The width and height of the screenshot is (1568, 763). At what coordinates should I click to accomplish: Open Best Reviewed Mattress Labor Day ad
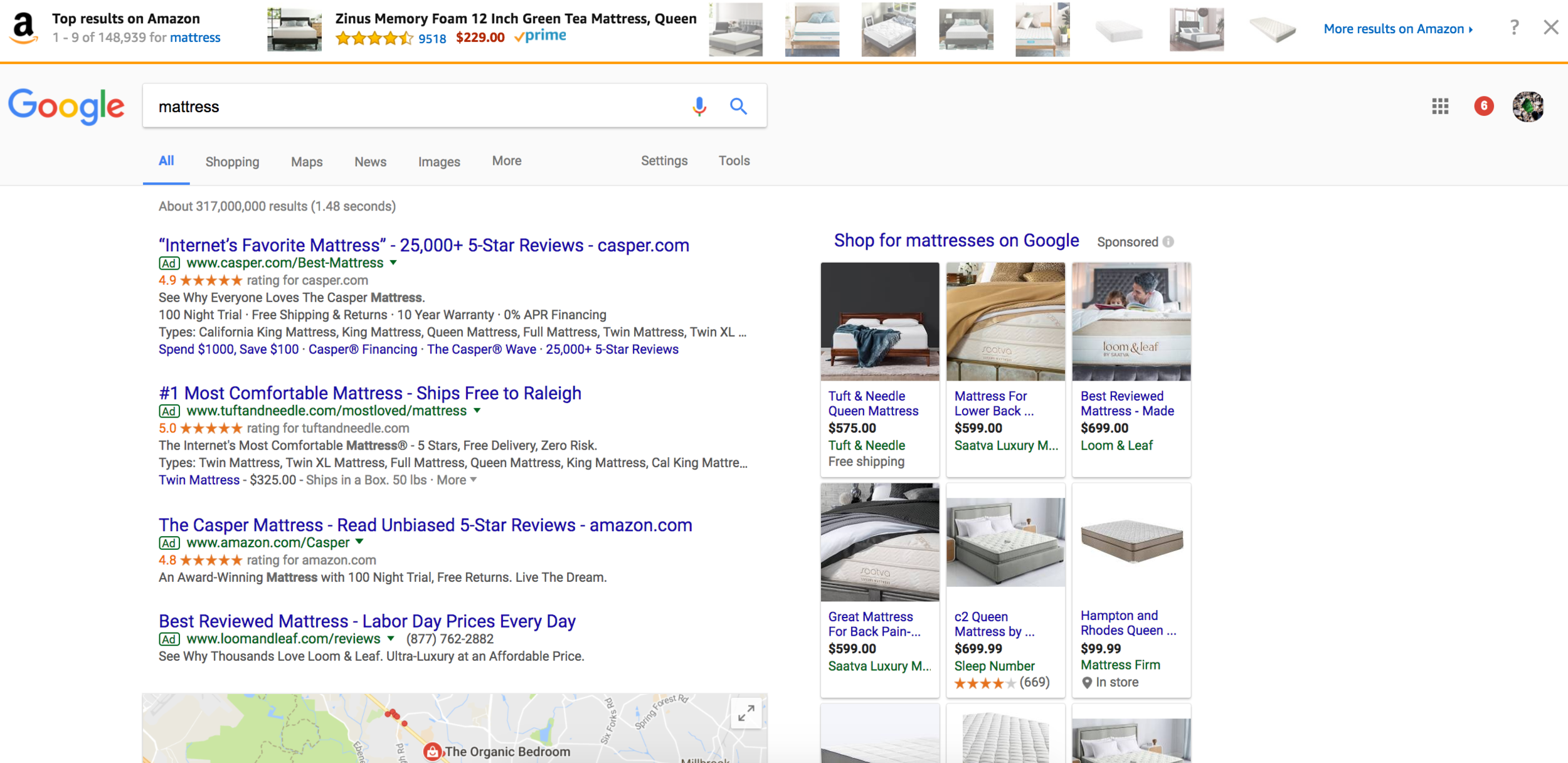click(367, 621)
